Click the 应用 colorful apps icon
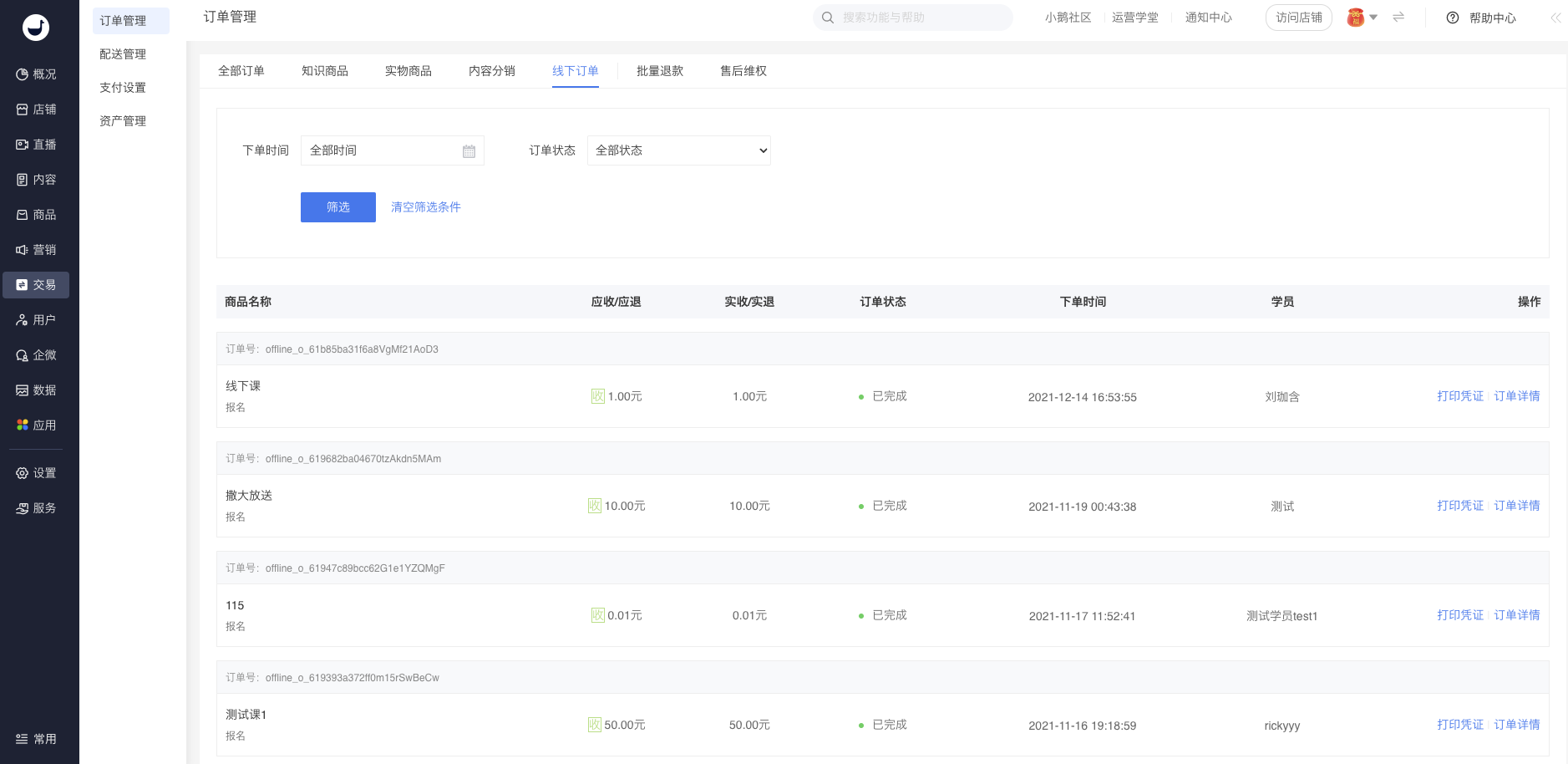The image size is (1568, 764). [x=22, y=425]
